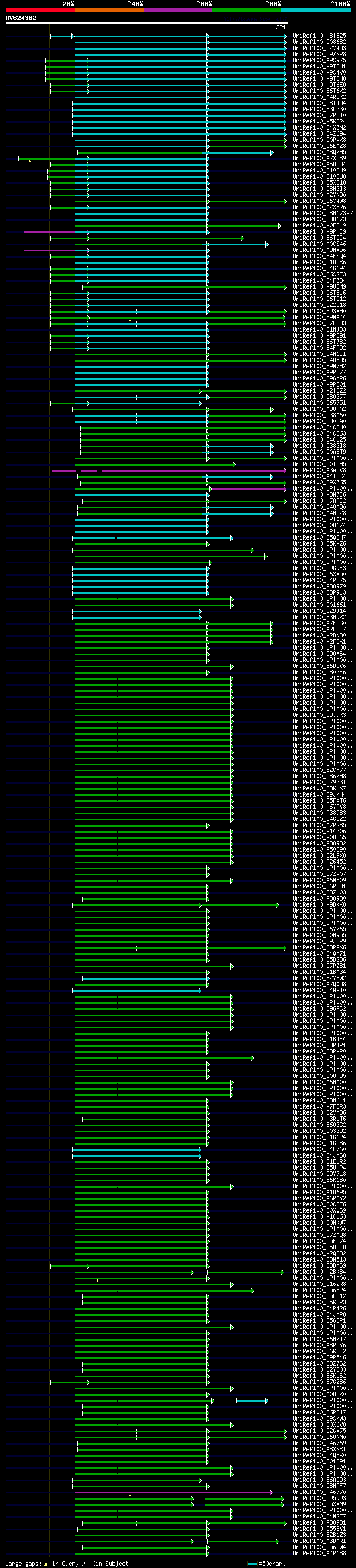
Task: Click the purple ~60% identity legend bar
Action: 179,10
